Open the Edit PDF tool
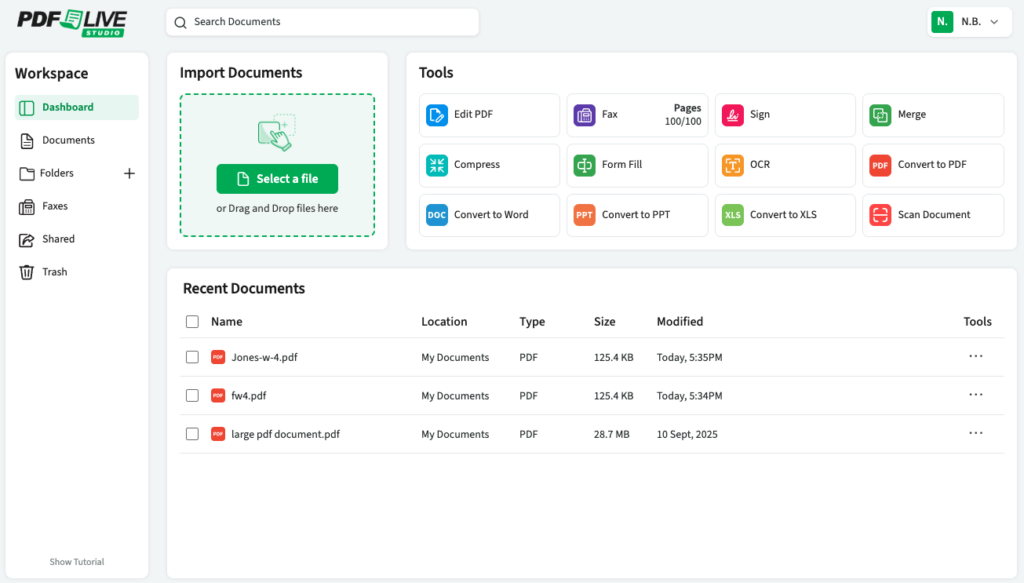This screenshot has height=583, width=1024. click(x=489, y=115)
